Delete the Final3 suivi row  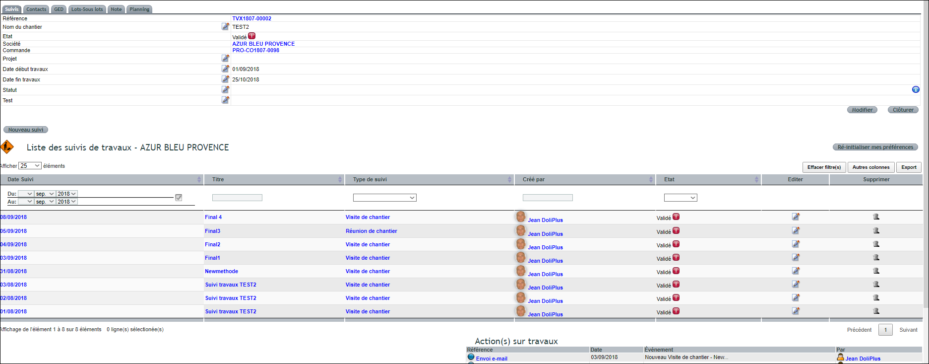(x=876, y=231)
